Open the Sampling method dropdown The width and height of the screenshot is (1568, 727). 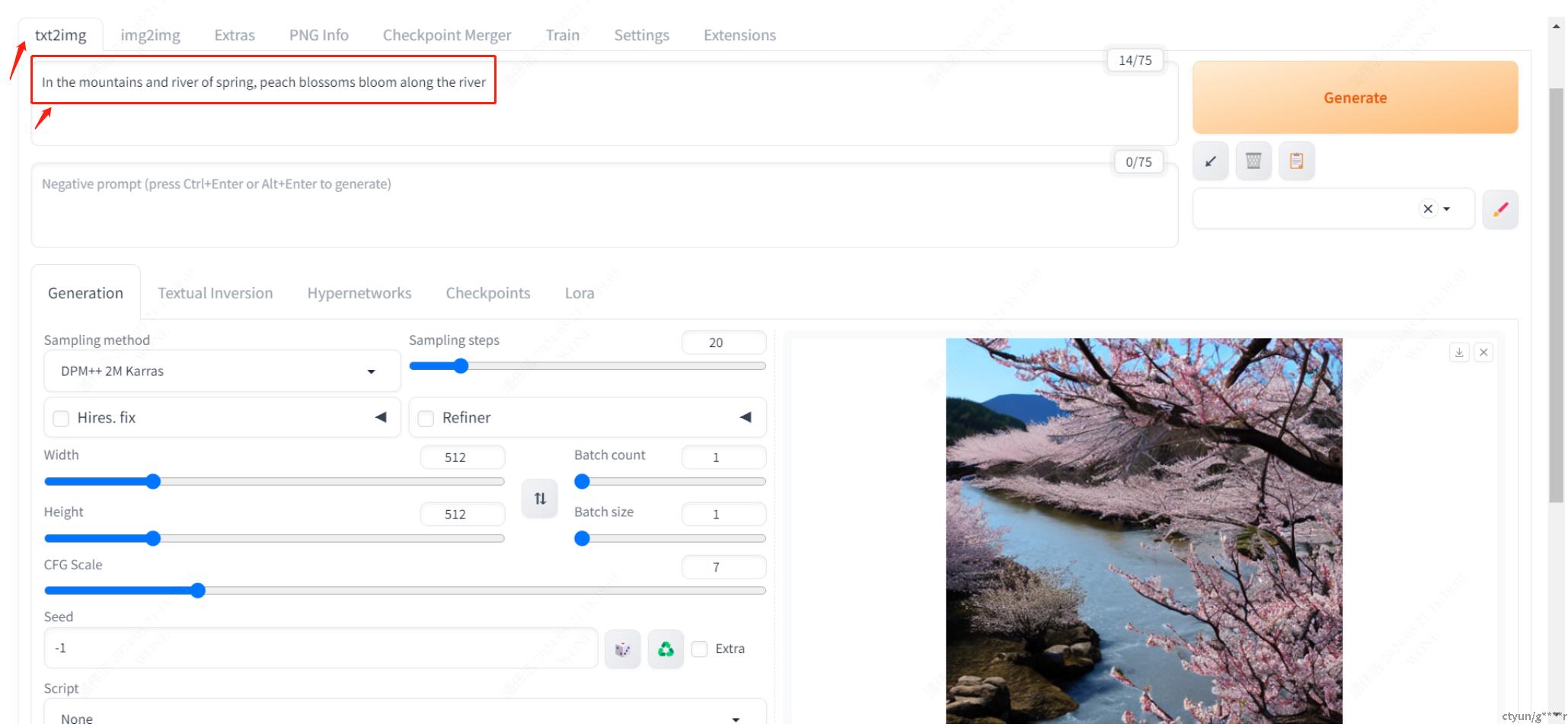222,371
